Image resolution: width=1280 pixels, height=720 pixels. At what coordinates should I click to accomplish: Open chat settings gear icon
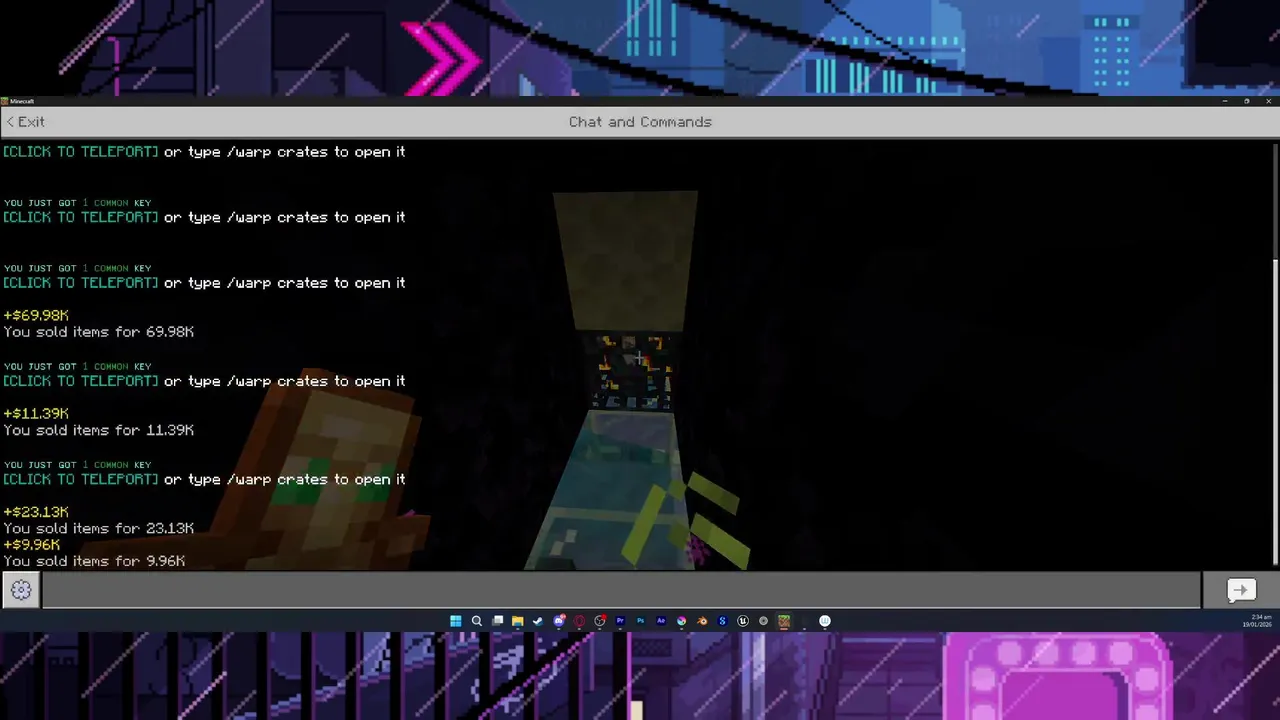tap(21, 590)
